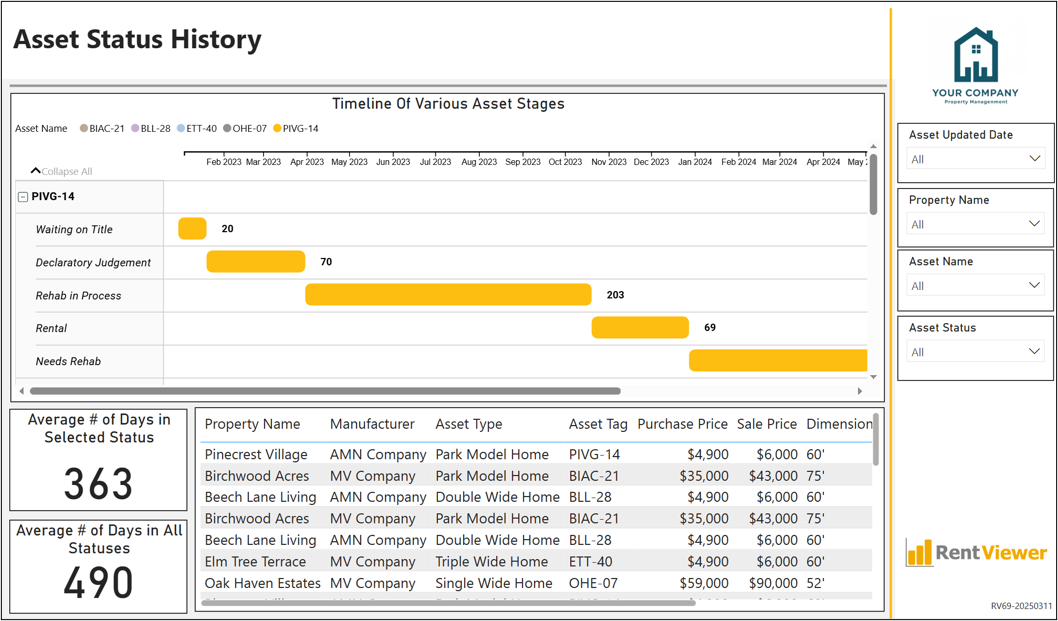Open the Asset Status filter dropdown

pos(976,352)
